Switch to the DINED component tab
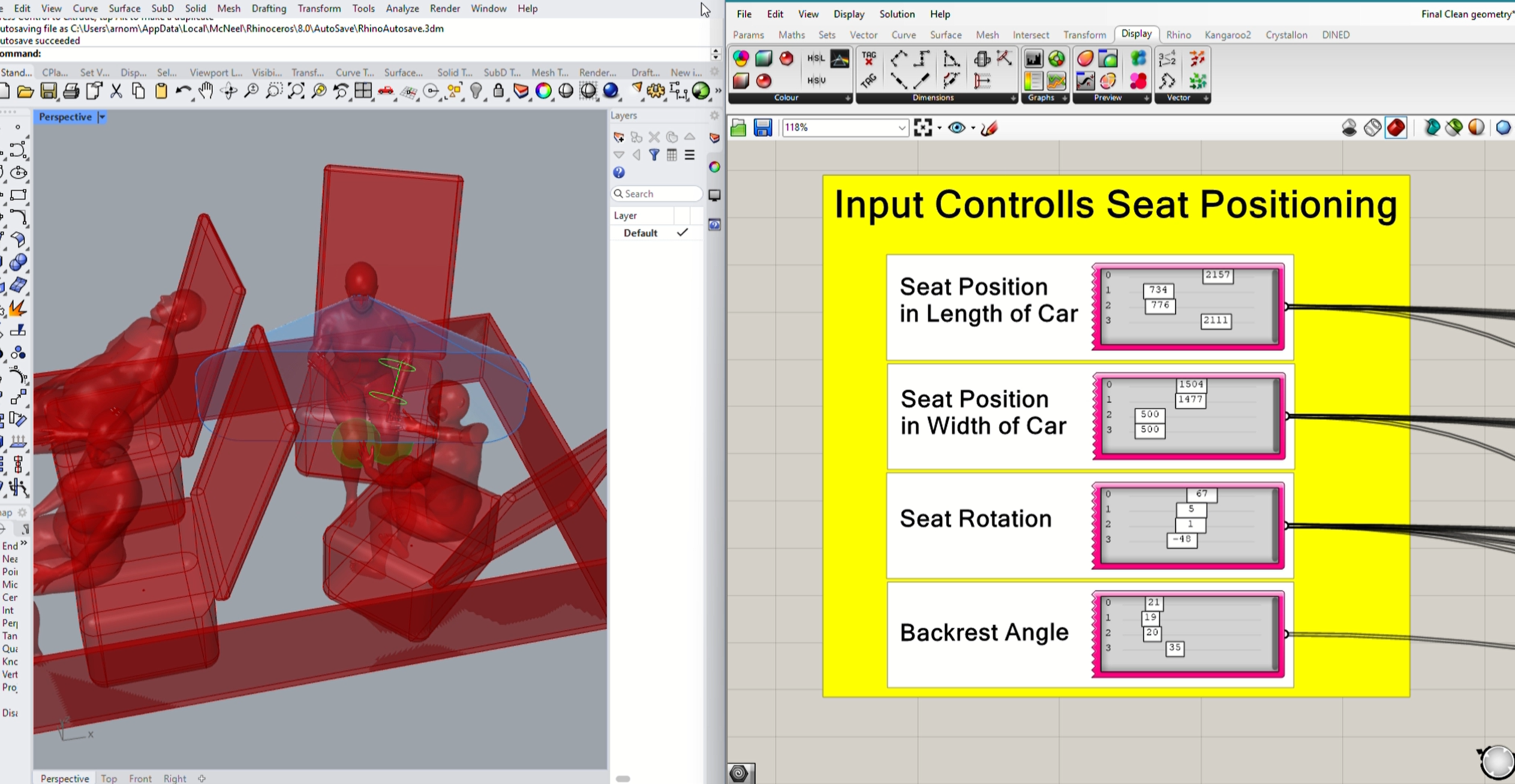The height and width of the screenshot is (784, 1515). tap(1336, 35)
